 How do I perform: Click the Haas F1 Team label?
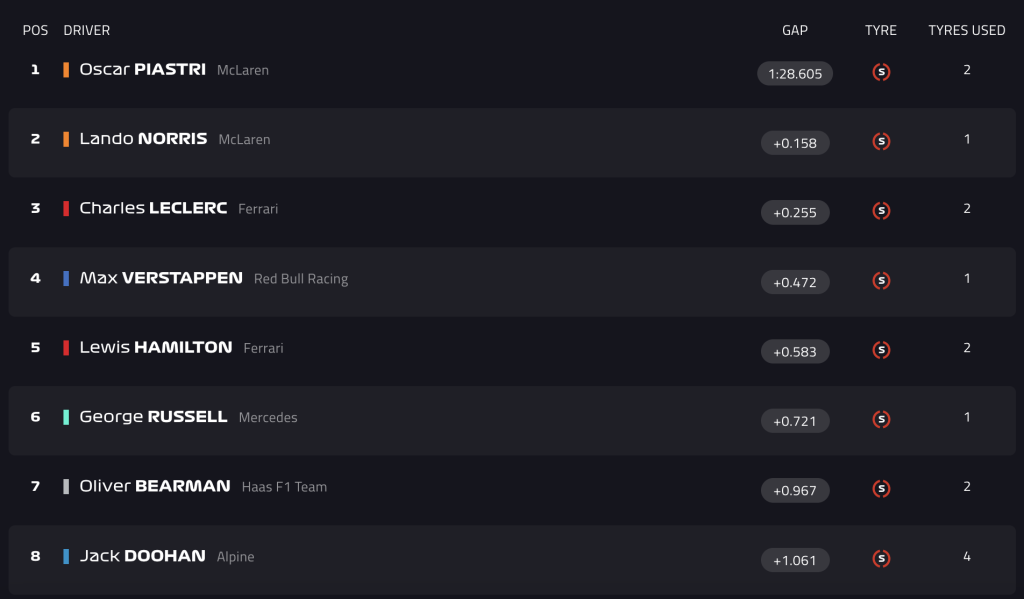284,487
